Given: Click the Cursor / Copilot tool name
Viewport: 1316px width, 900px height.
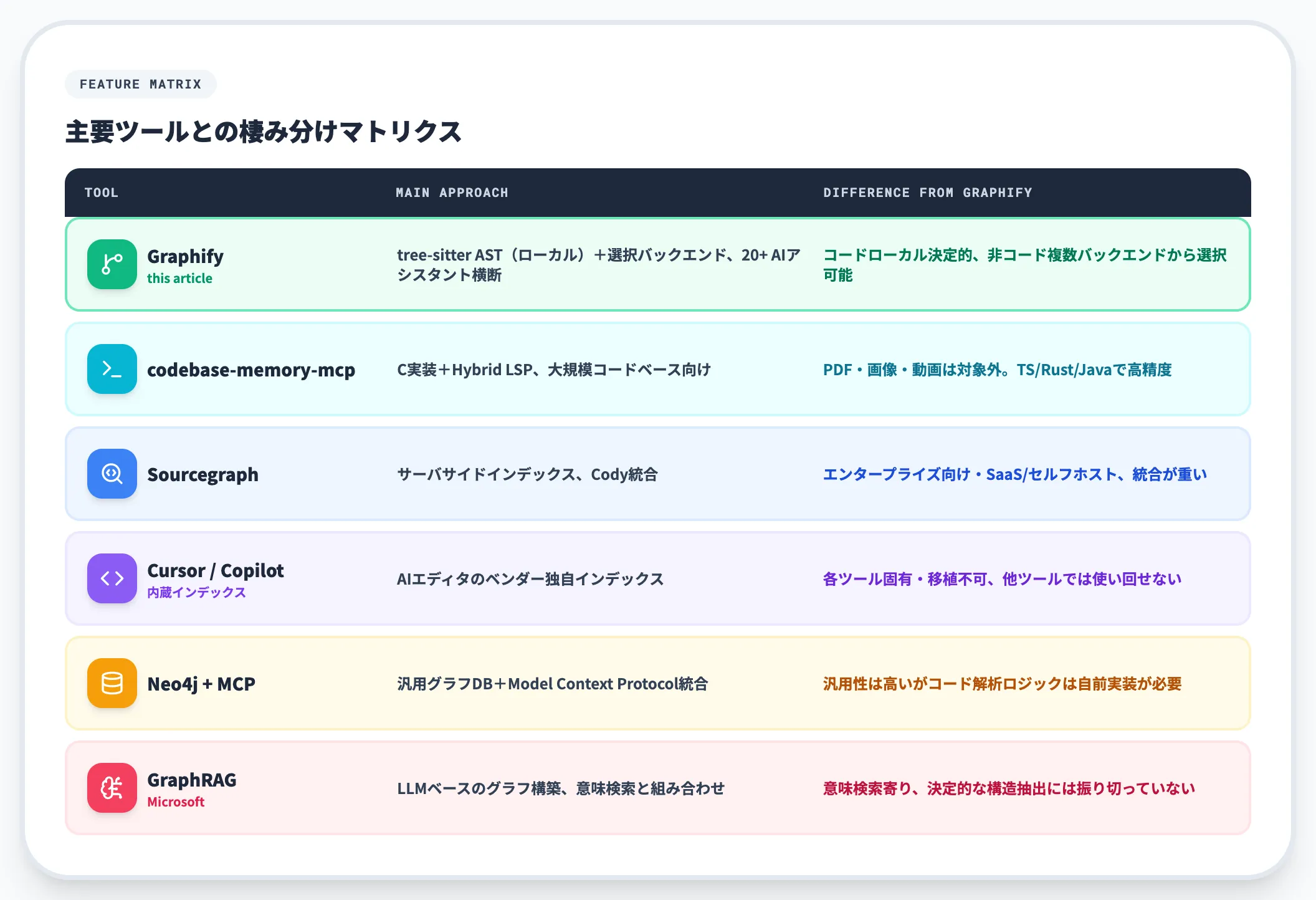Looking at the screenshot, I should pyautogui.click(x=216, y=570).
